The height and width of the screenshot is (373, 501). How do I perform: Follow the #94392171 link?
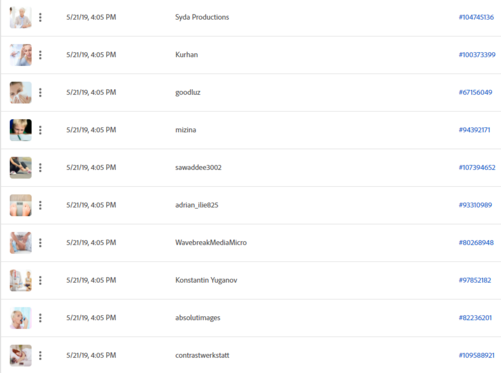pyautogui.click(x=474, y=130)
